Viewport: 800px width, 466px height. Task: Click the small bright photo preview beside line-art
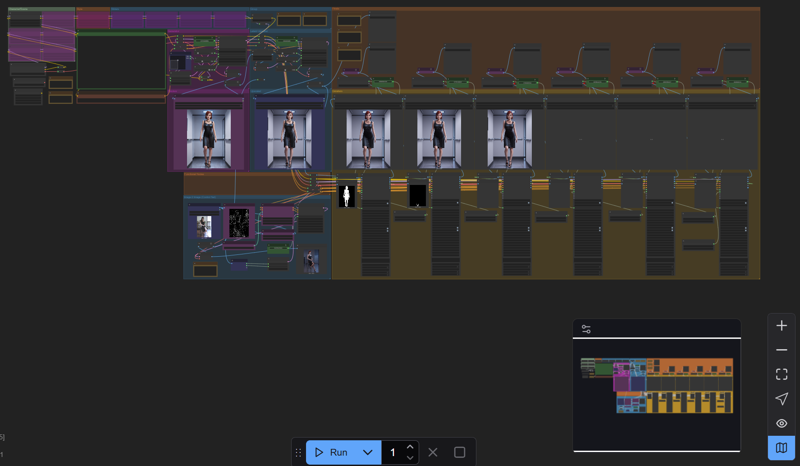[204, 227]
